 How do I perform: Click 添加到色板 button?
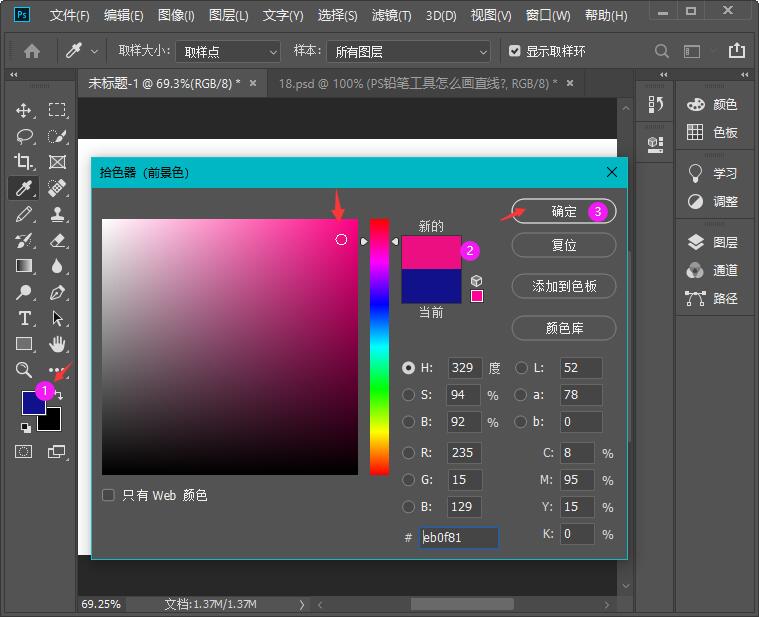tap(564, 286)
